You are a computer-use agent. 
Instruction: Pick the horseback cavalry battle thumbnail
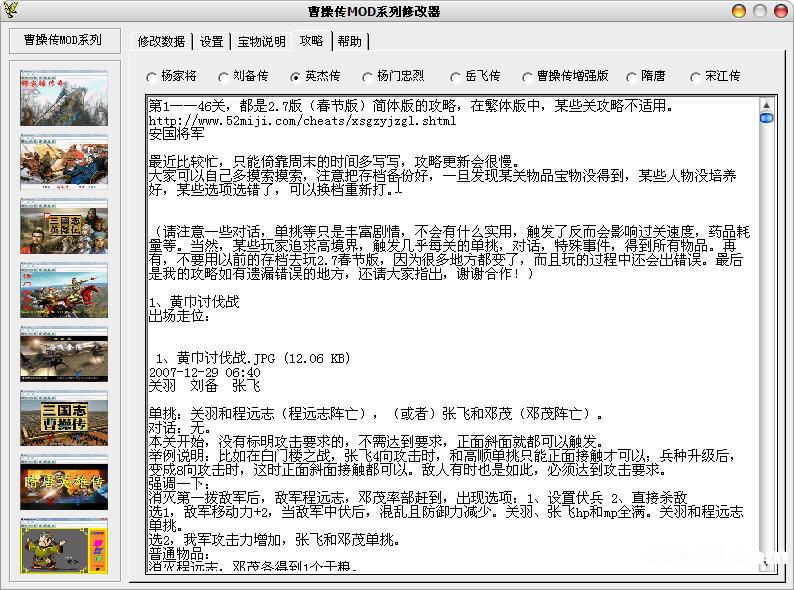[x=64, y=290]
